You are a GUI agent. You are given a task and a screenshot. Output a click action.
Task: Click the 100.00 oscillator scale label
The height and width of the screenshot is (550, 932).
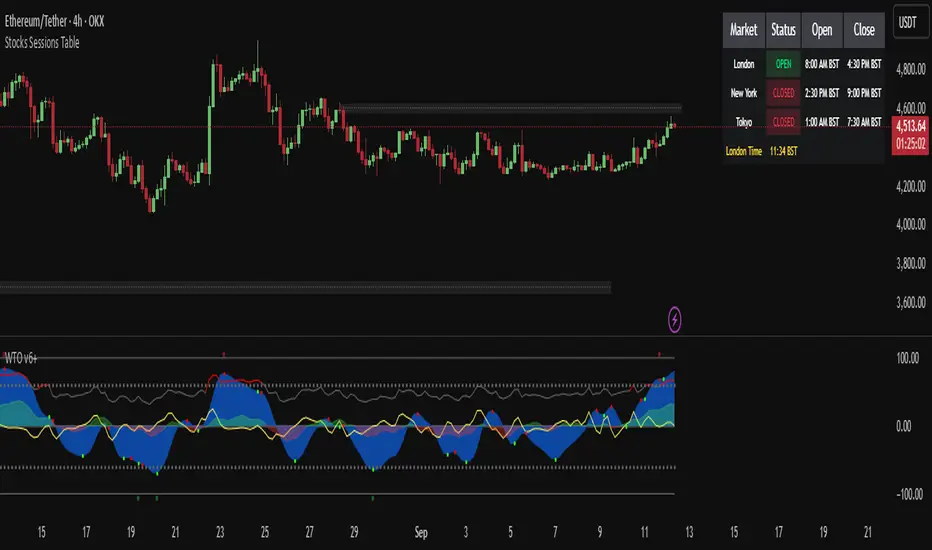point(908,358)
